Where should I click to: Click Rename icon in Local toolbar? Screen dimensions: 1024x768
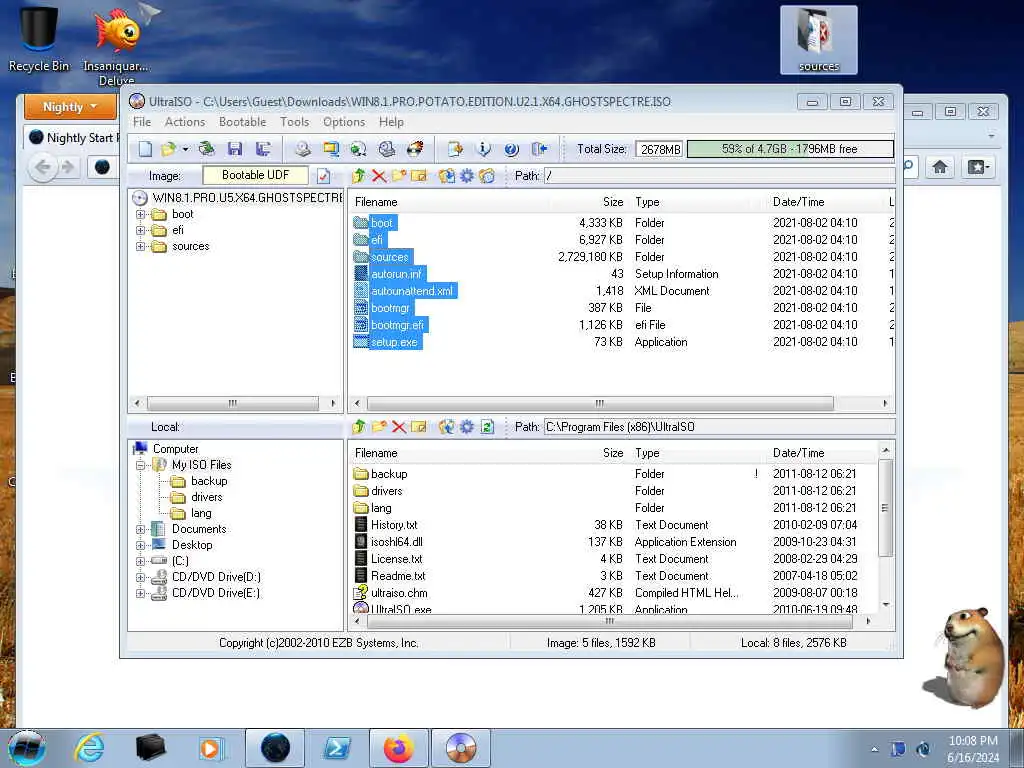pyautogui.click(x=419, y=427)
